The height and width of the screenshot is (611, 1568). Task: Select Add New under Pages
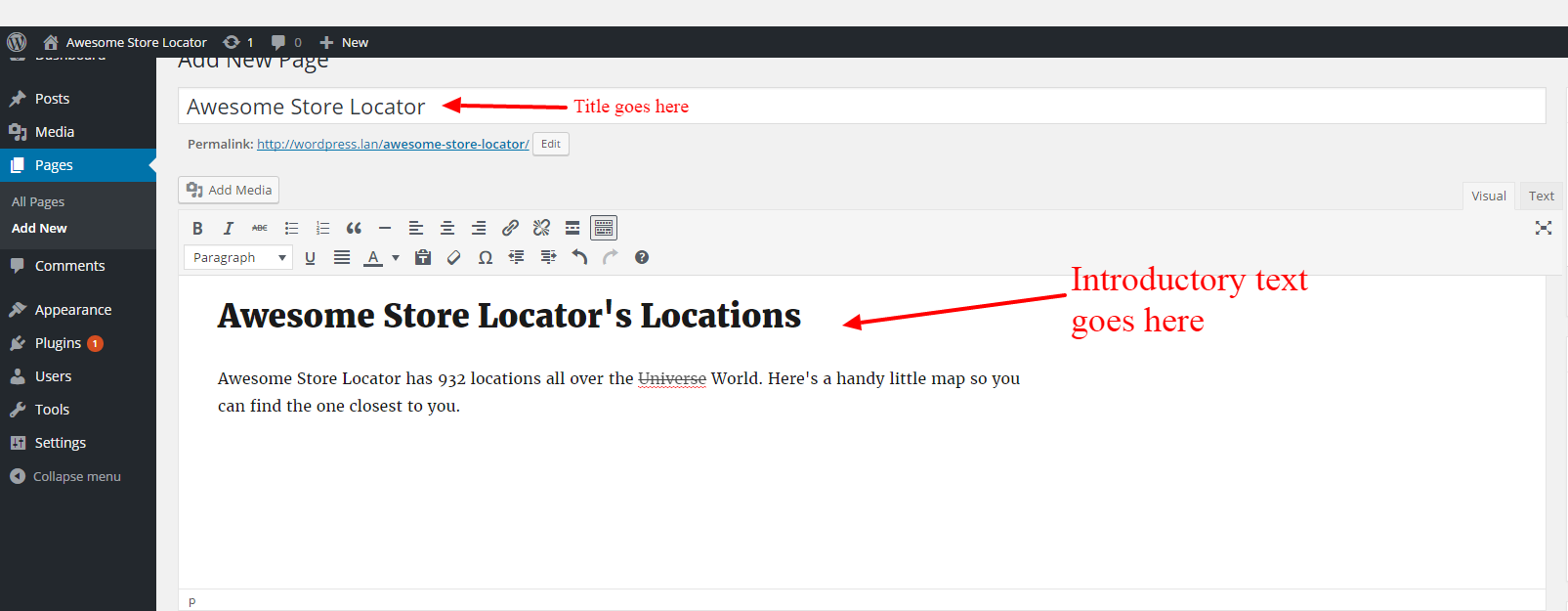pos(39,228)
